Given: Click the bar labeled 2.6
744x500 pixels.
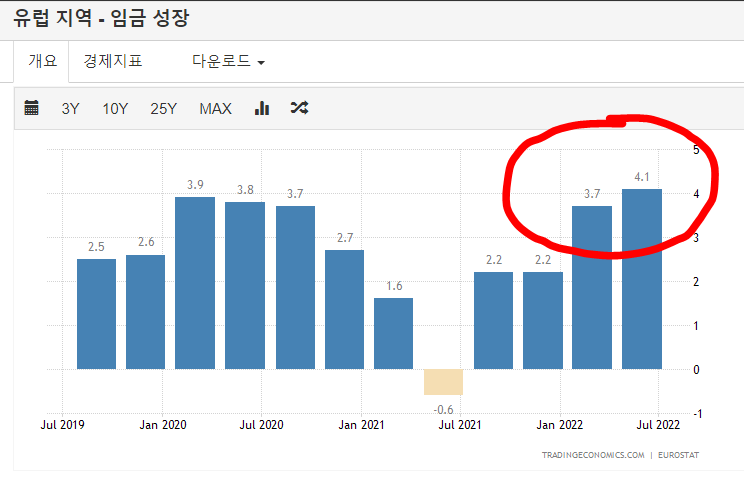Looking at the screenshot, I should tap(146, 312).
